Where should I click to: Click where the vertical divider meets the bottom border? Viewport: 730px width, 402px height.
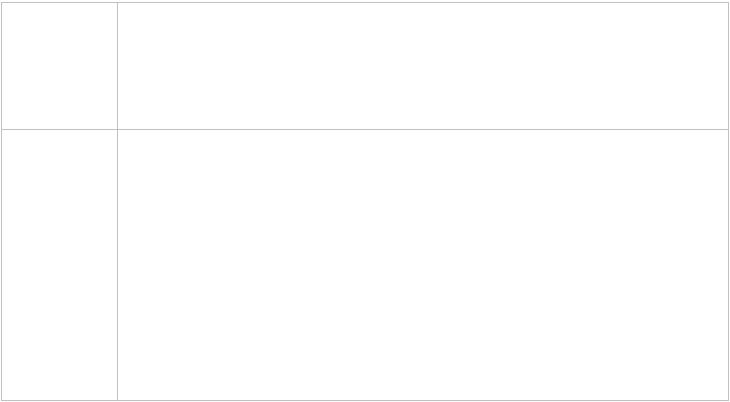tap(117, 400)
